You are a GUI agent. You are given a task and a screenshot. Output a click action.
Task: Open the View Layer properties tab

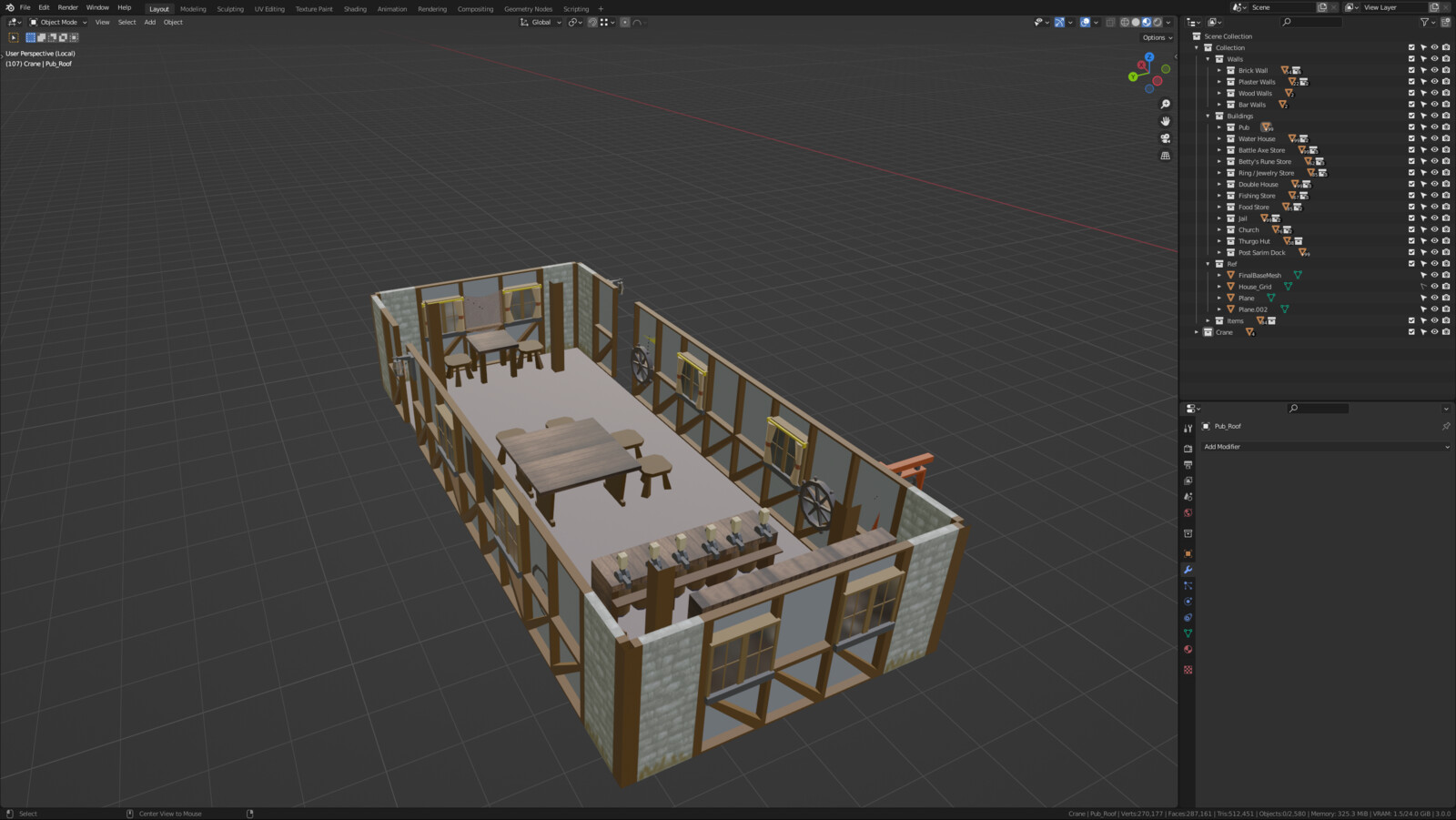click(1188, 481)
